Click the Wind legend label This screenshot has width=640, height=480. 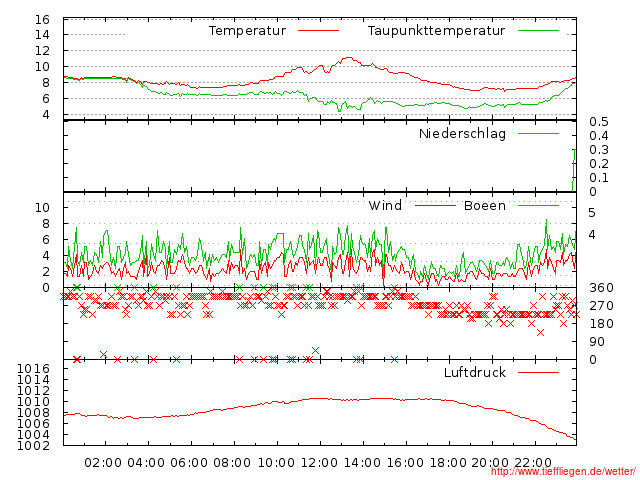point(385,205)
